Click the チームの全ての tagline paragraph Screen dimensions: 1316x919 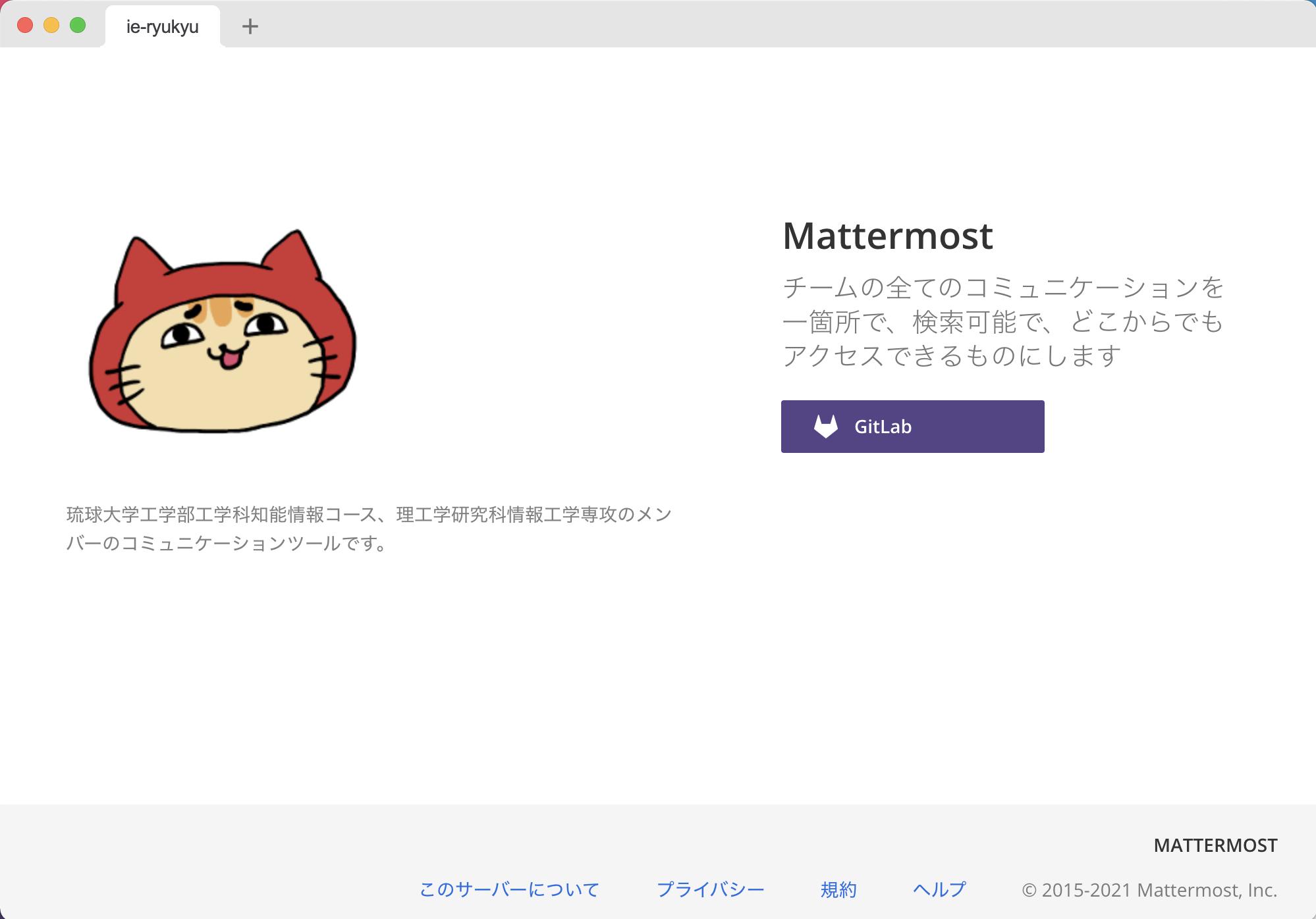point(1001,321)
